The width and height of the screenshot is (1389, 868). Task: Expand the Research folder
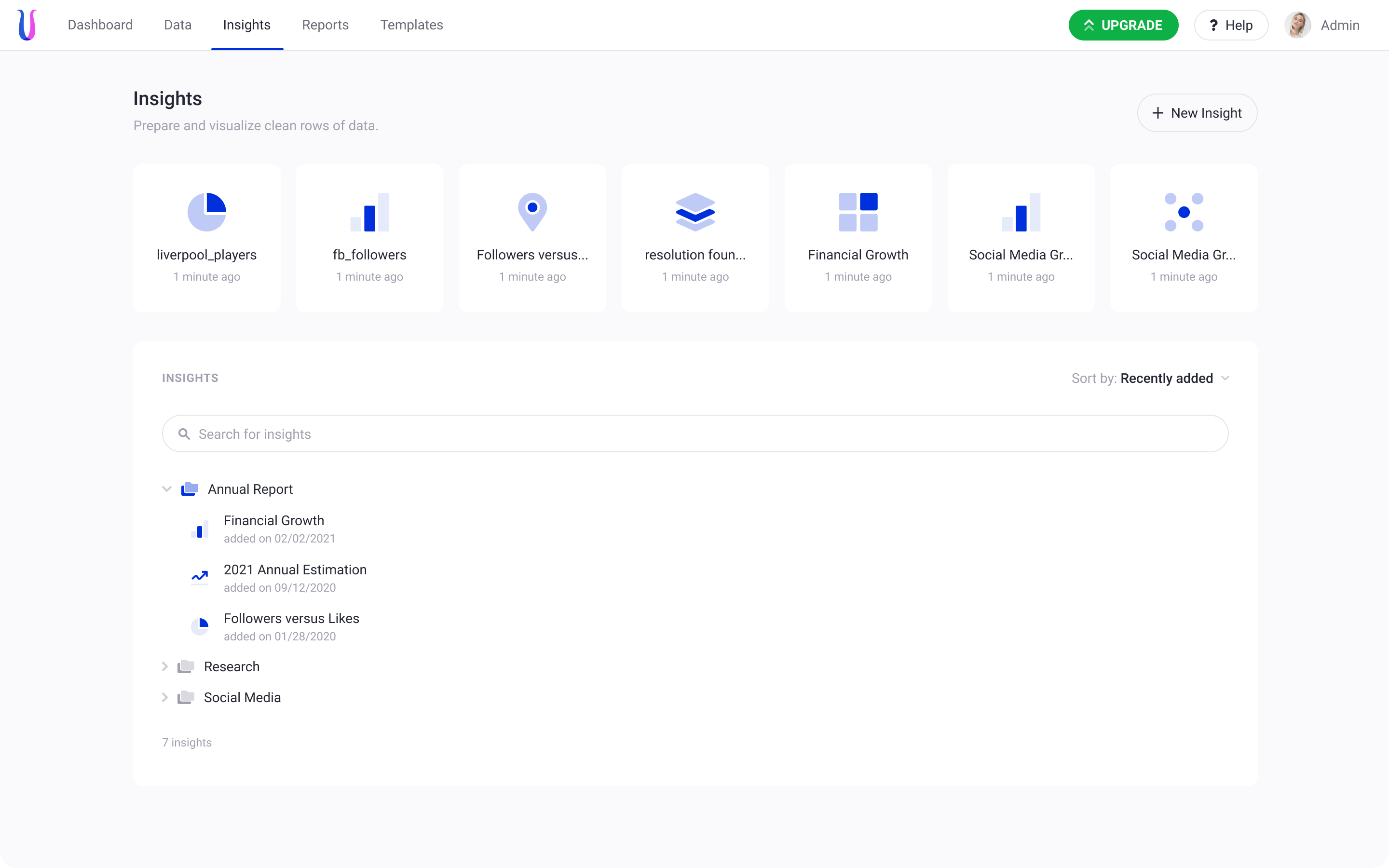165,666
